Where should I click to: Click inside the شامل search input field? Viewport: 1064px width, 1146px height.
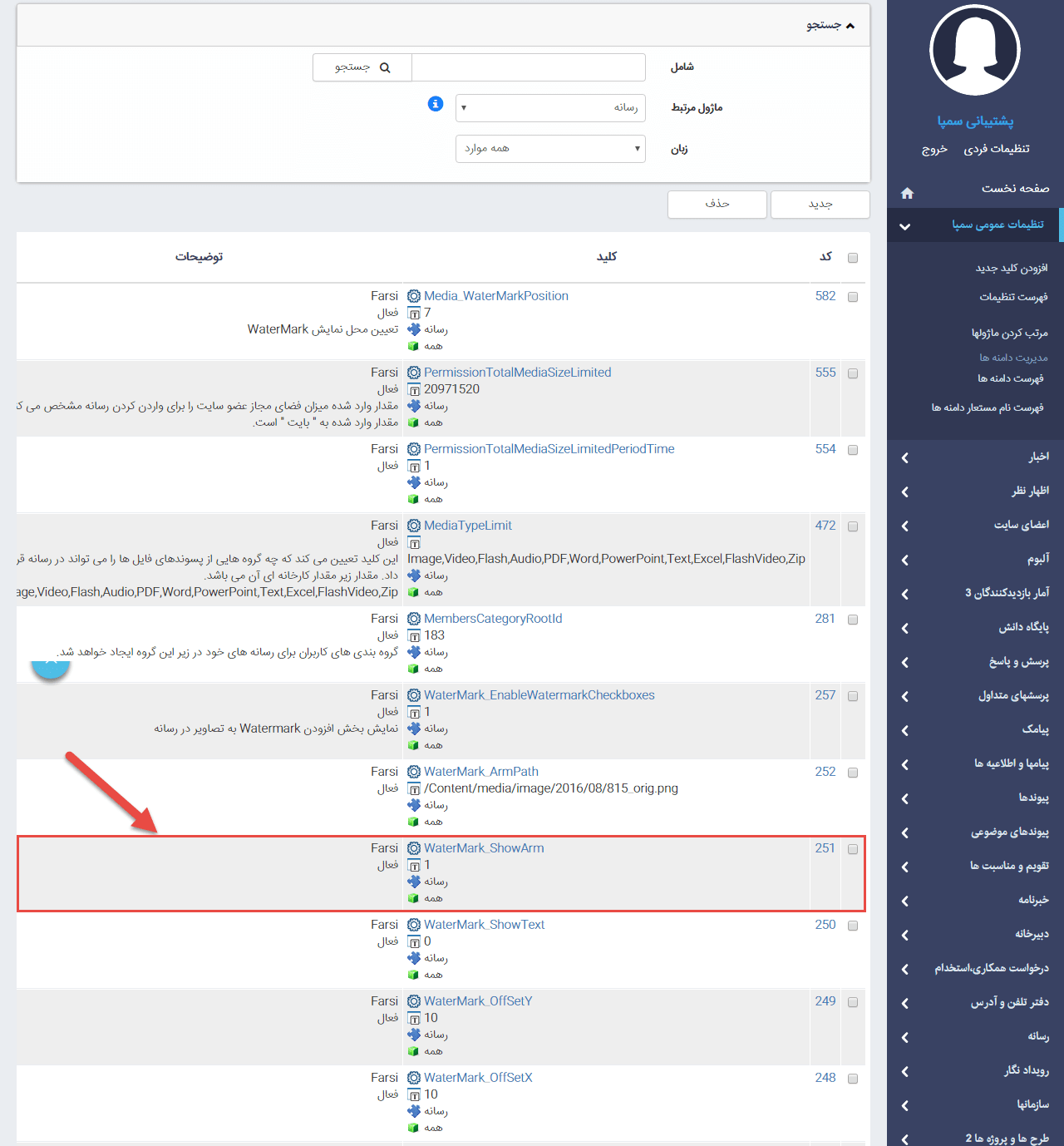[x=529, y=67]
